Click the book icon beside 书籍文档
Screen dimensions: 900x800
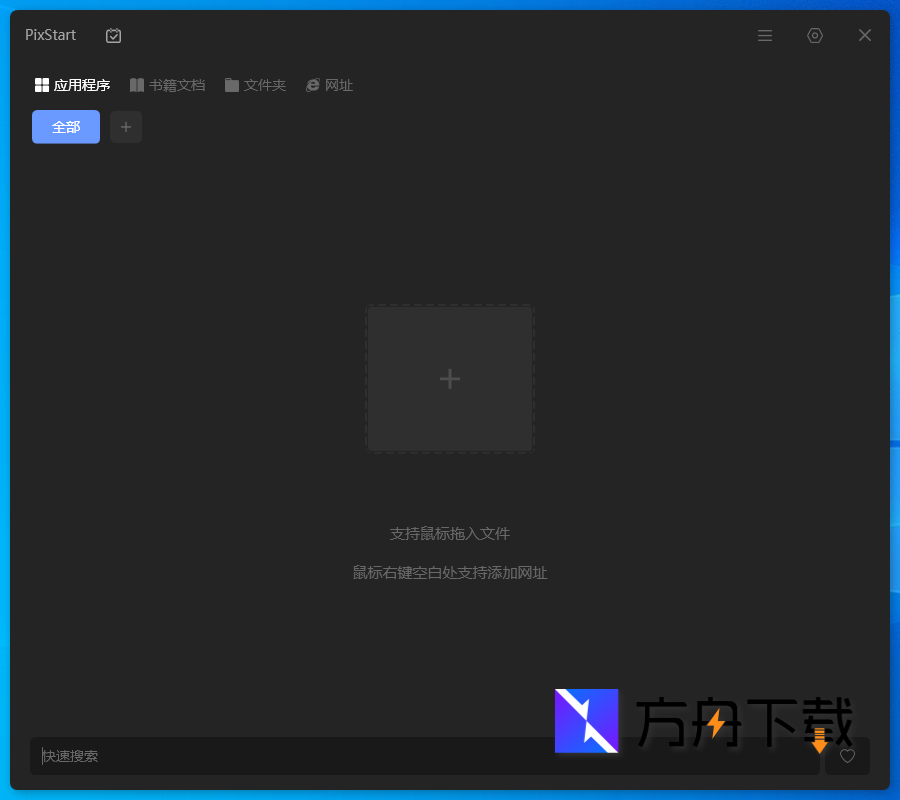[136, 84]
